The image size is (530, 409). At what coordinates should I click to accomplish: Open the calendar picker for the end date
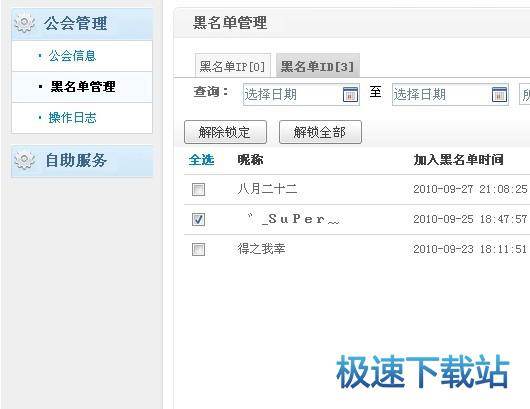click(499, 94)
